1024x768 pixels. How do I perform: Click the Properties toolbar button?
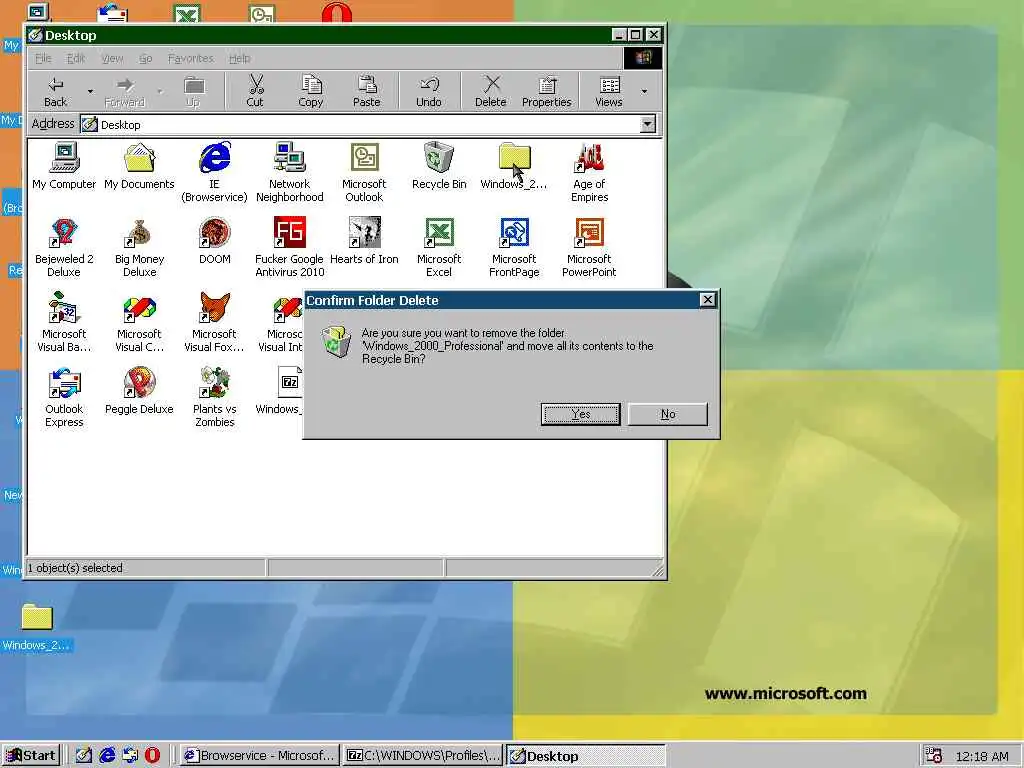click(547, 91)
